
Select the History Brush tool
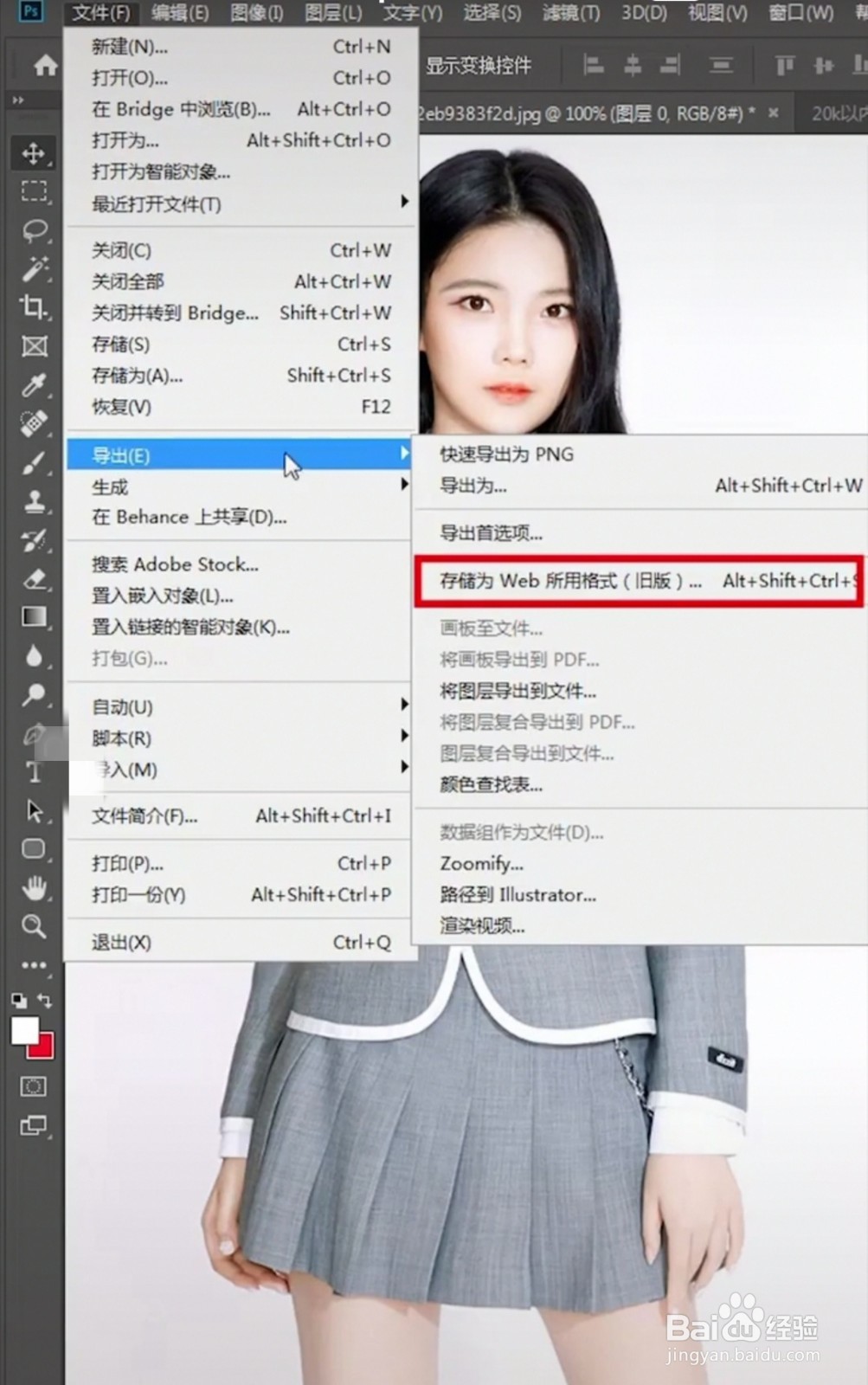coord(34,540)
